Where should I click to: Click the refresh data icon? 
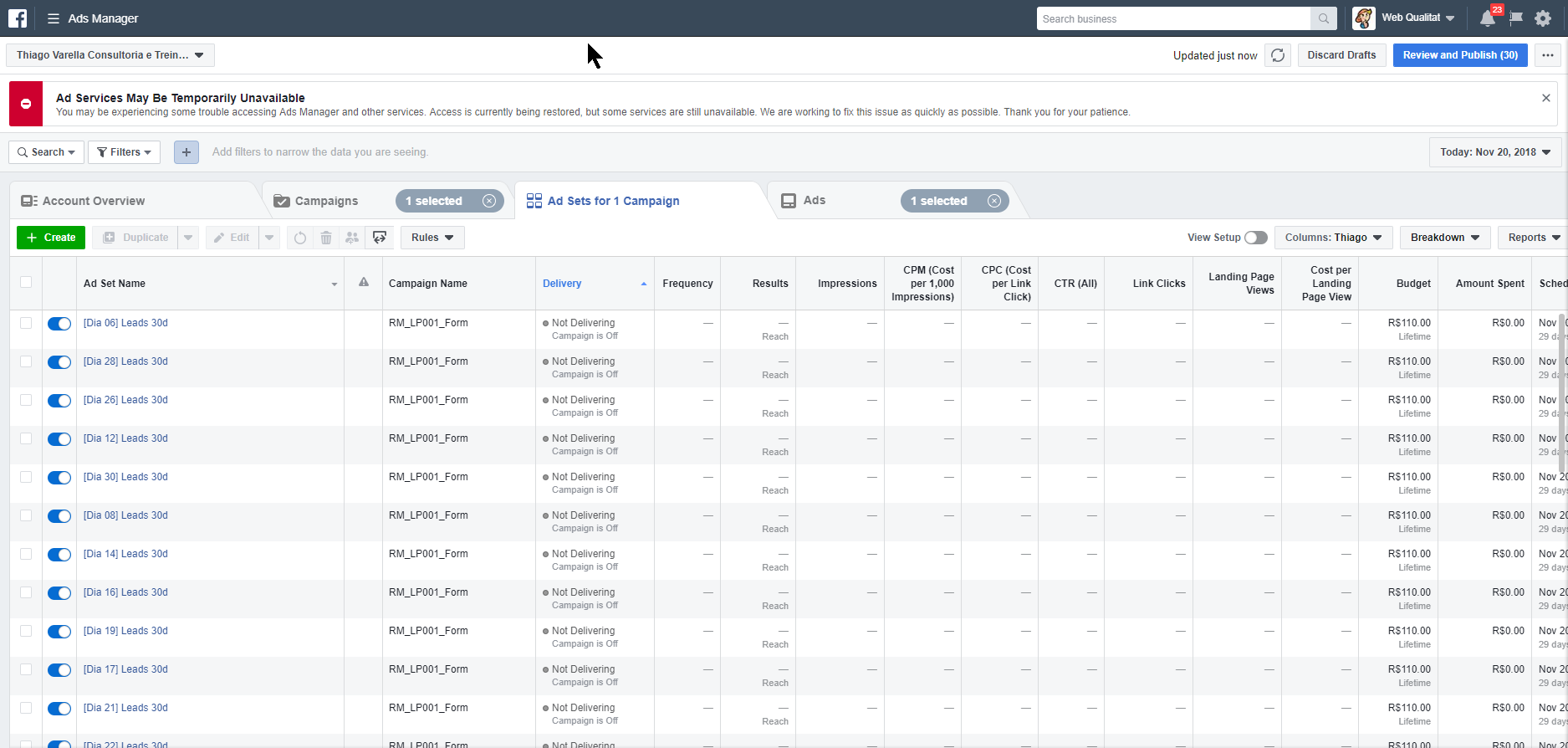point(1278,55)
